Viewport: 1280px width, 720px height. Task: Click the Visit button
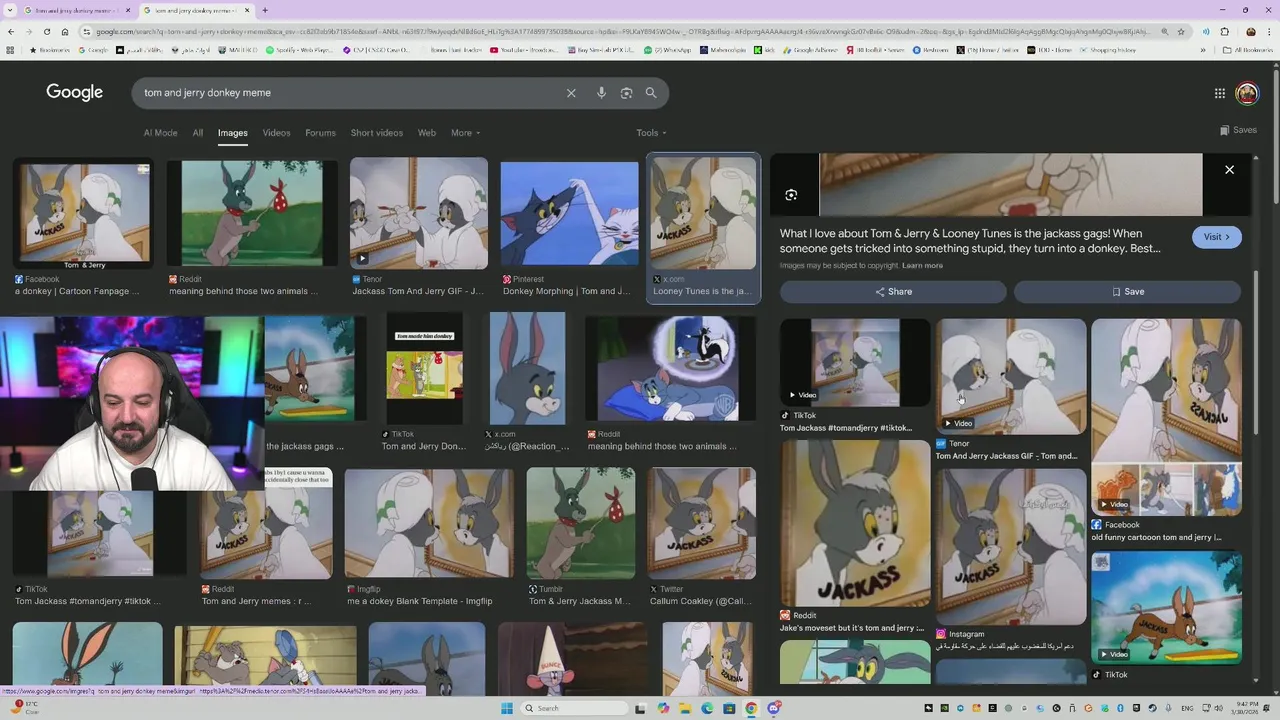1216,237
